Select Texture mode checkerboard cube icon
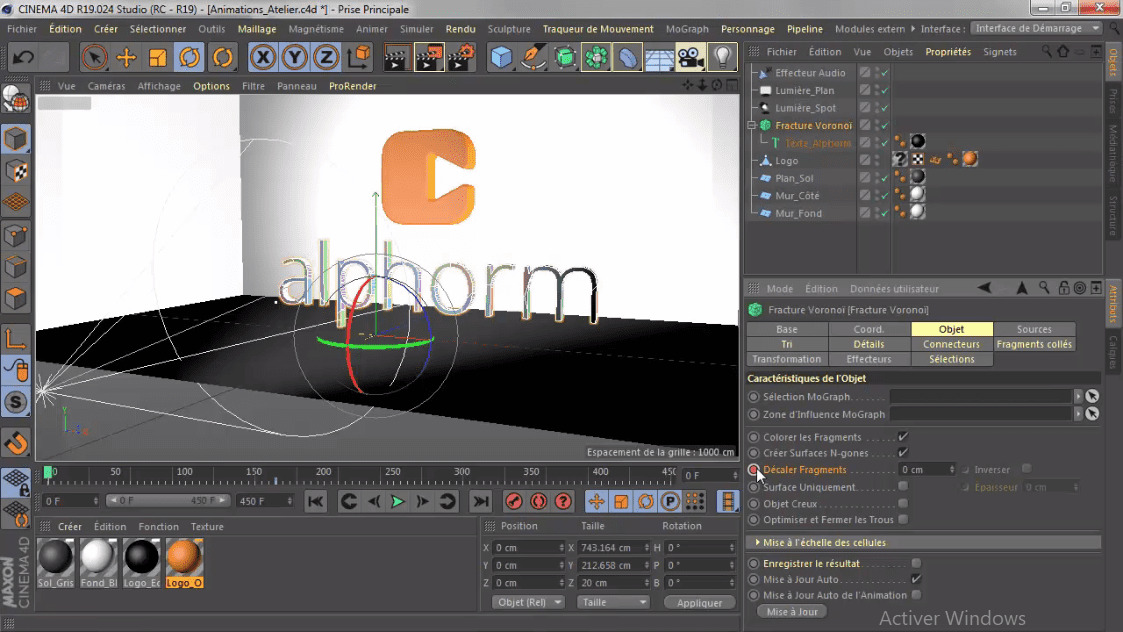The width and height of the screenshot is (1123, 632). (x=16, y=171)
